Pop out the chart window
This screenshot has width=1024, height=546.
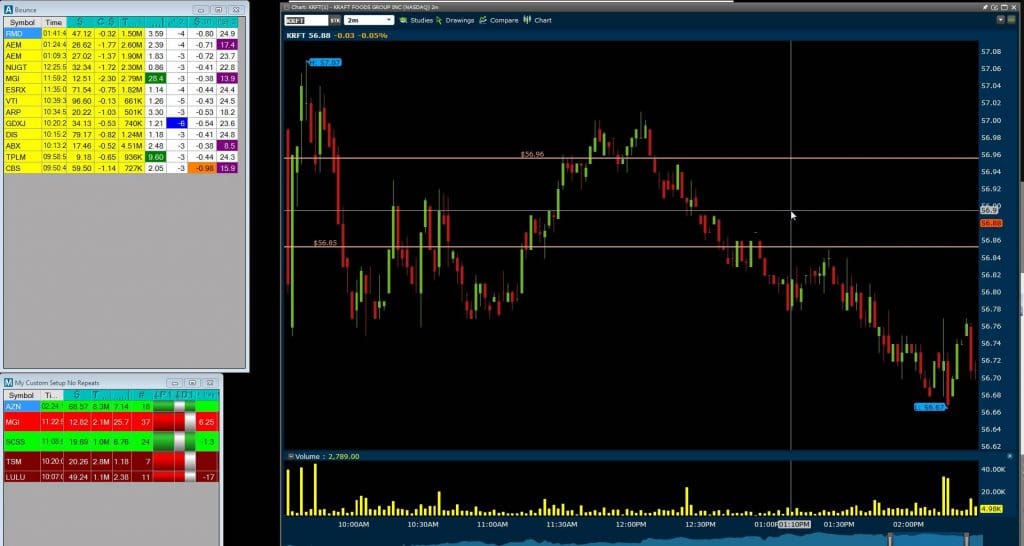coord(997,7)
